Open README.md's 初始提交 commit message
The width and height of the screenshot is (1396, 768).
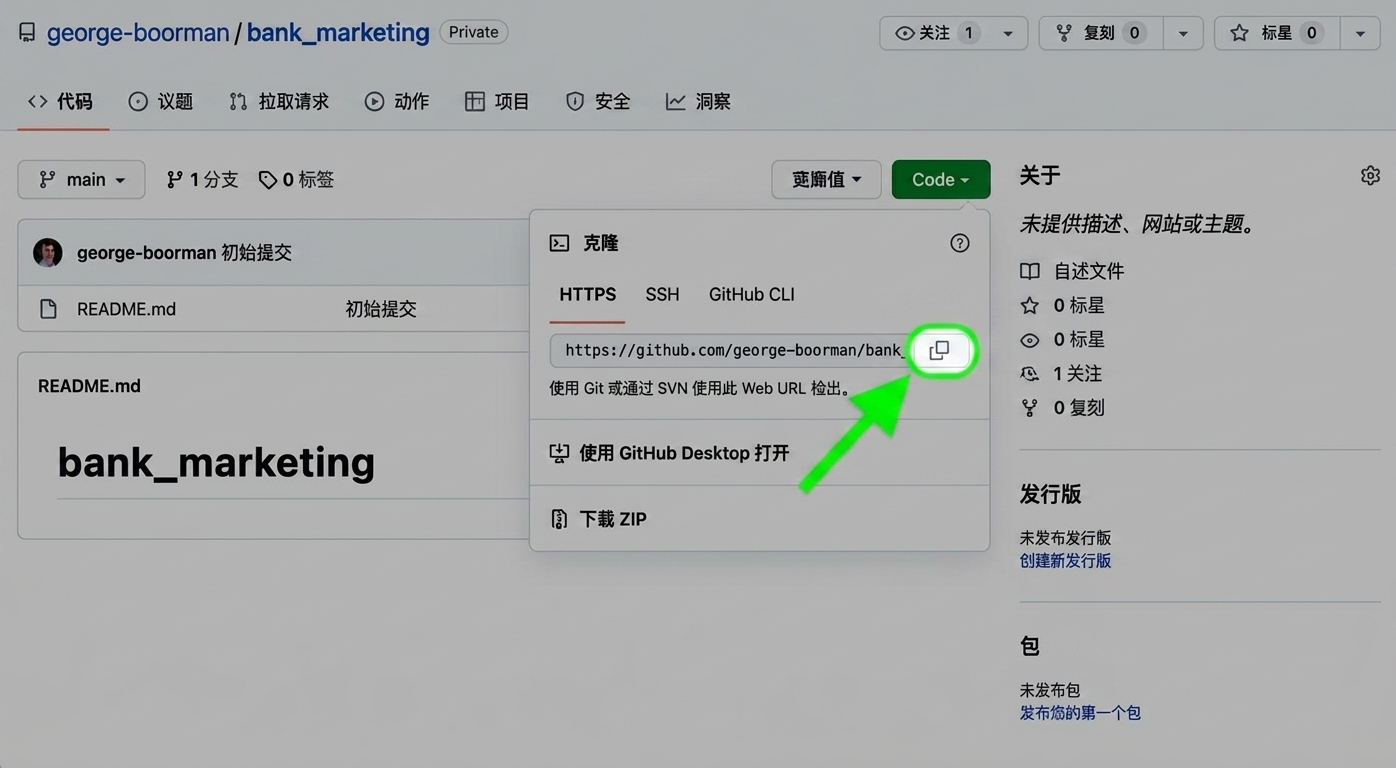(381, 309)
